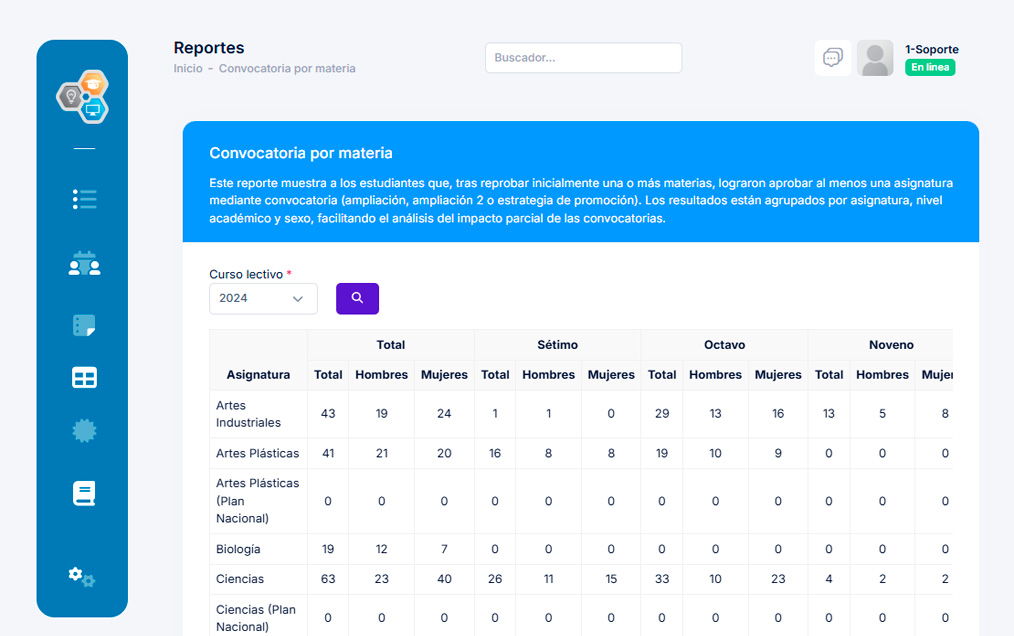Open the bulleted list sidebar icon
This screenshot has height=636, width=1014.
tap(84, 199)
